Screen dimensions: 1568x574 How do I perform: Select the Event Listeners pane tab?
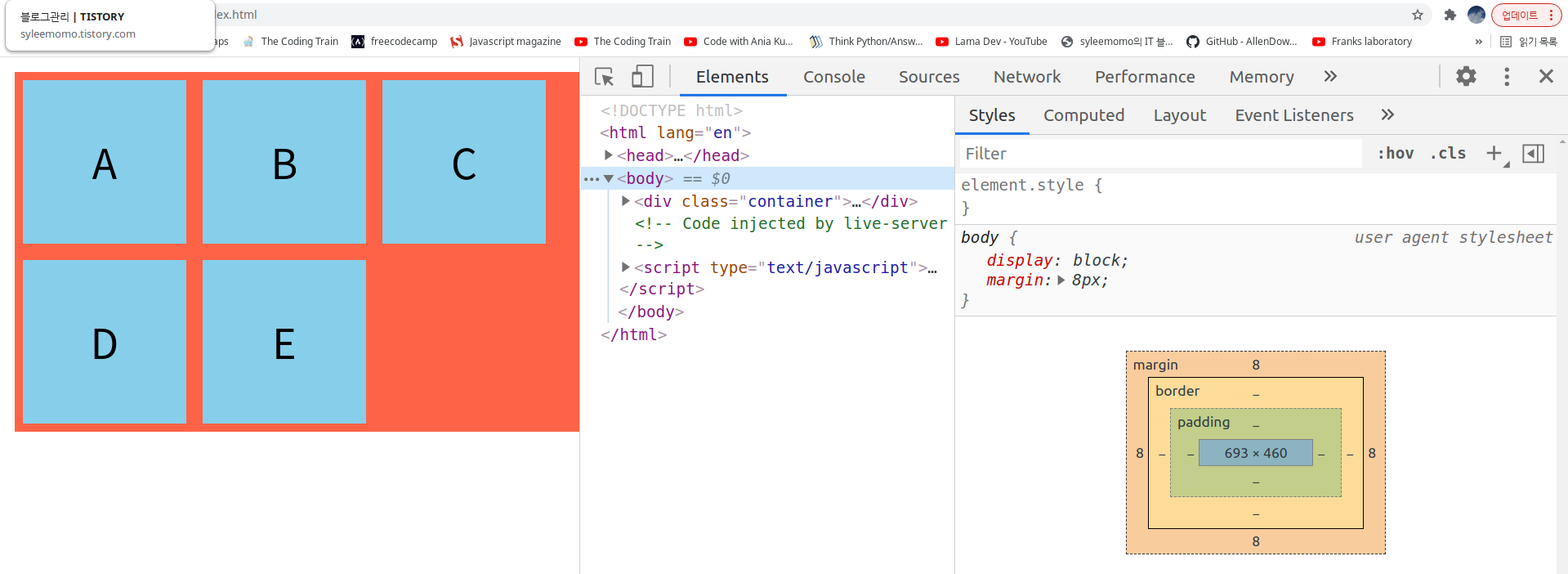coord(1294,115)
